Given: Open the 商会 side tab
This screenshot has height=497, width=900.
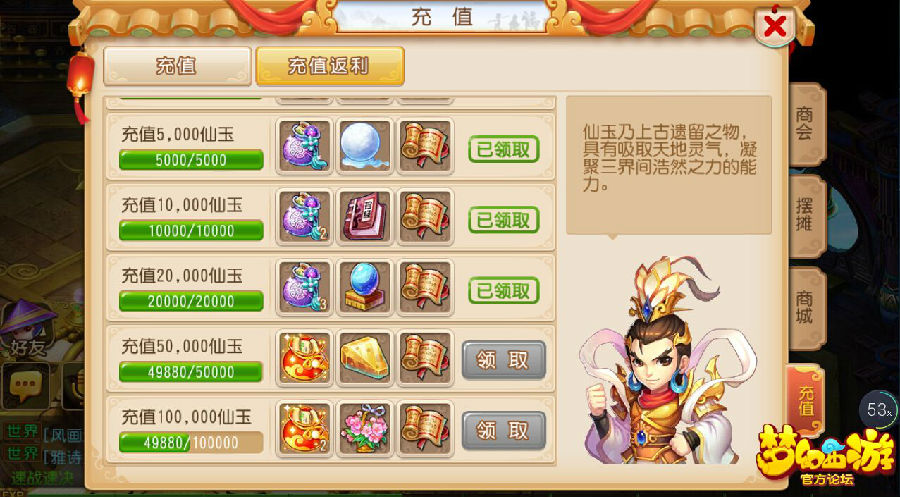Looking at the screenshot, I should (806, 125).
